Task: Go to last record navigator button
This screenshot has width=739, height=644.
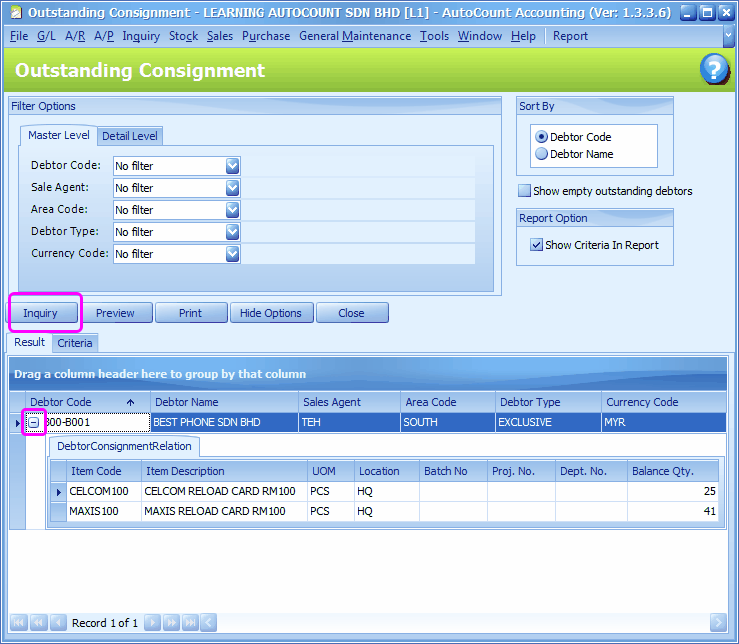Action: click(191, 623)
